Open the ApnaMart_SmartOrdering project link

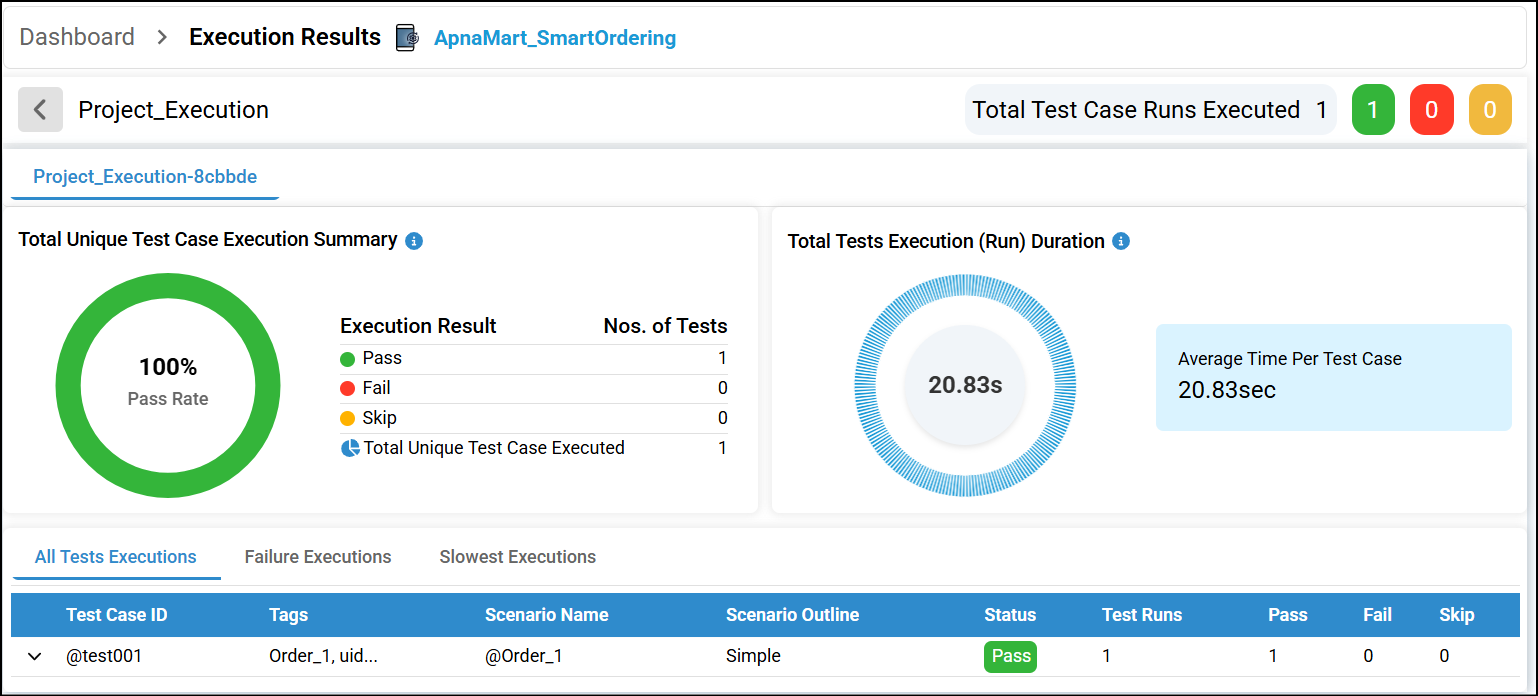(x=555, y=38)
